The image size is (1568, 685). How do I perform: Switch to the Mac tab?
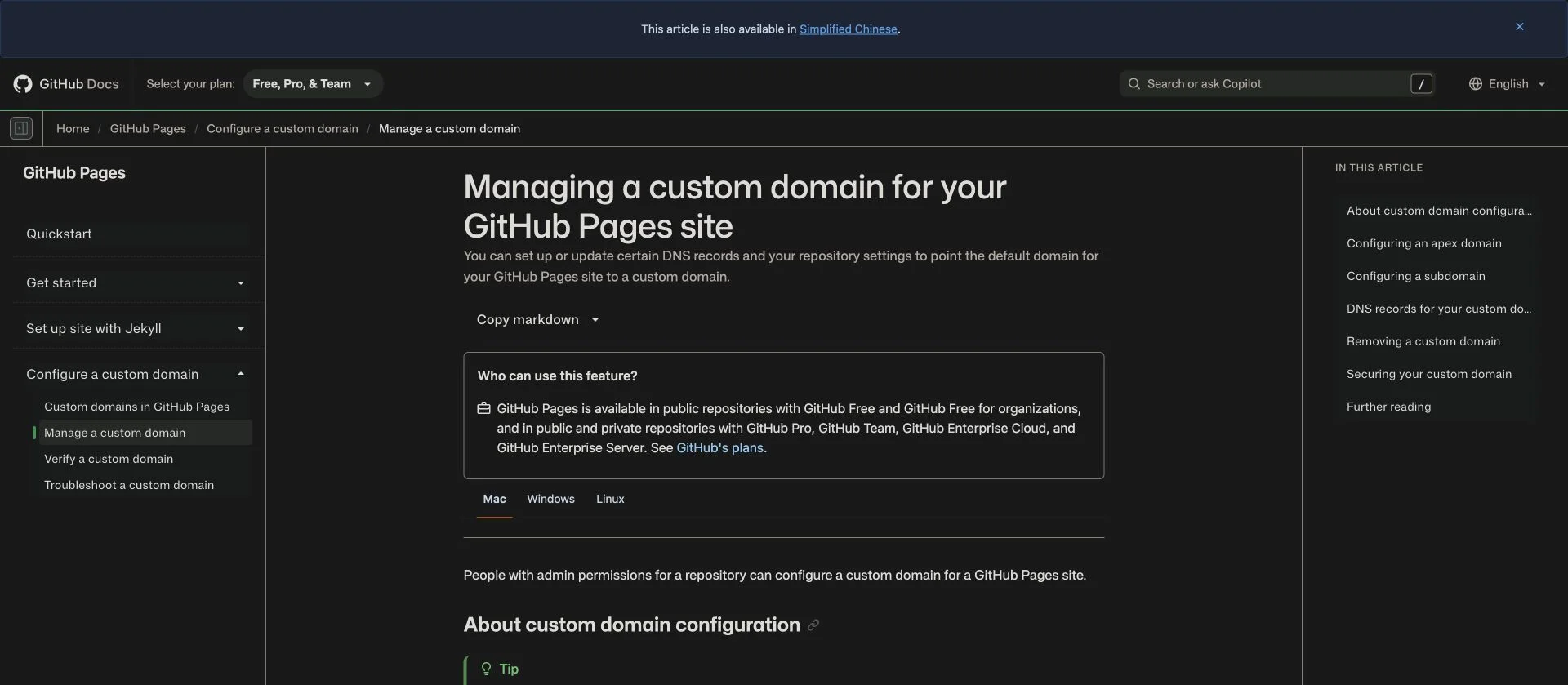coord(494,499)
